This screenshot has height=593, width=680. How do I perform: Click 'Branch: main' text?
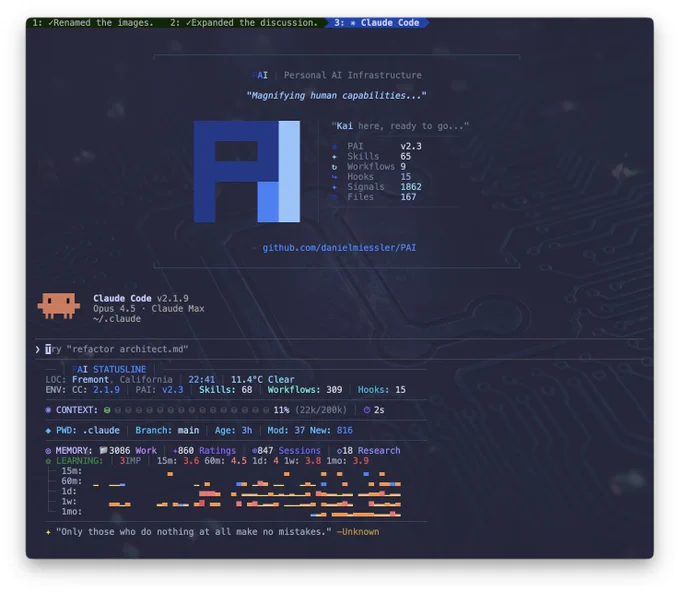(x=167, y=430)
